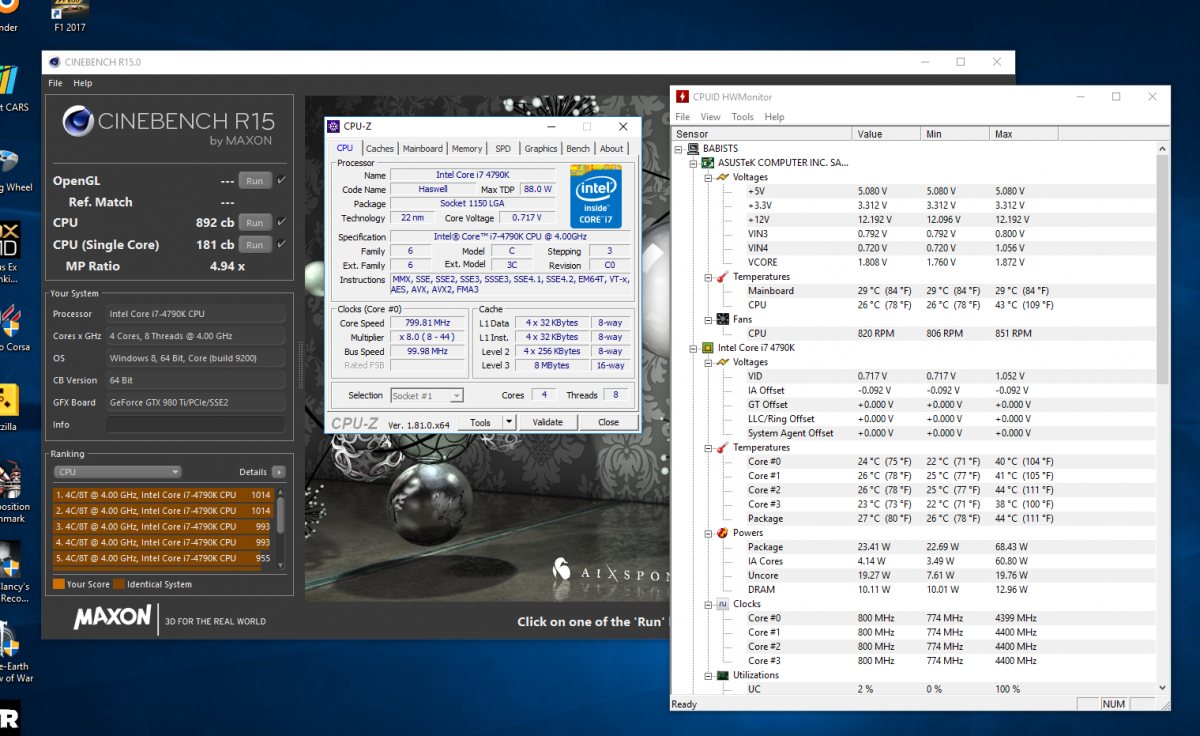Switch to the Mainboard tab in CPU-Z
Viewport: 1200px width, 736px height.
point(423,149)
